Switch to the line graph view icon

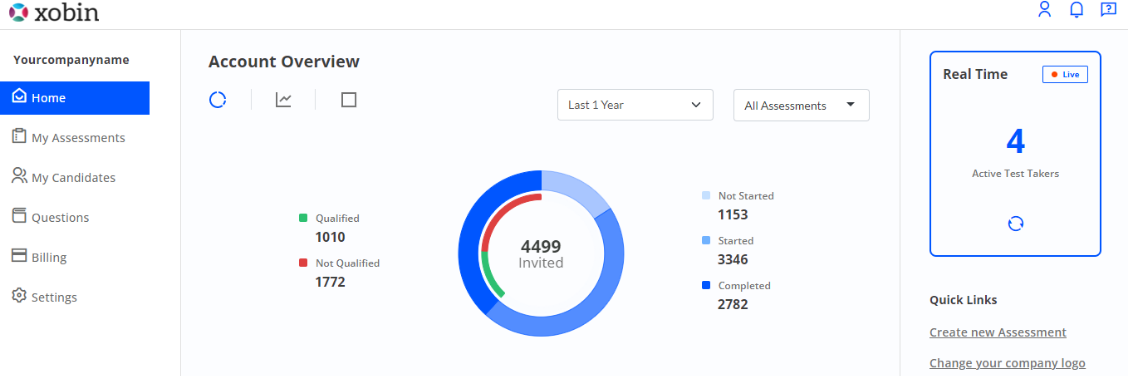tap(283, 100)
